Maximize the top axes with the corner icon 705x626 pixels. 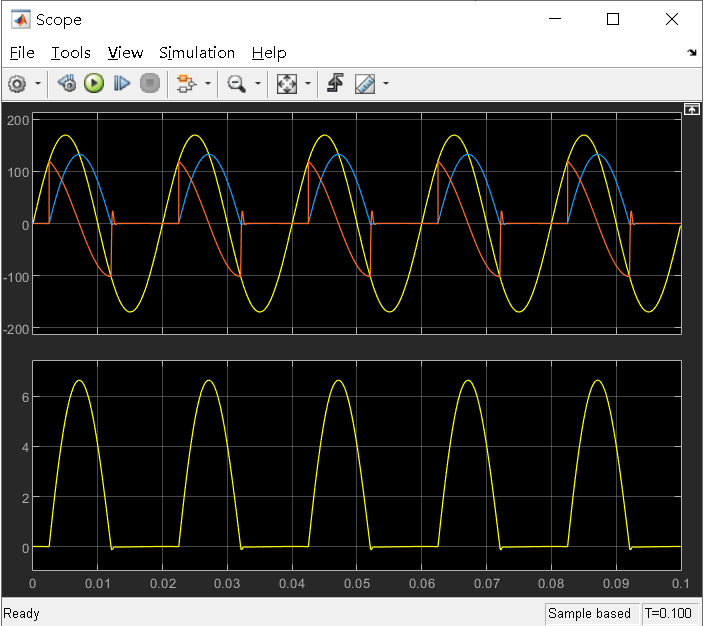point(692,109)
